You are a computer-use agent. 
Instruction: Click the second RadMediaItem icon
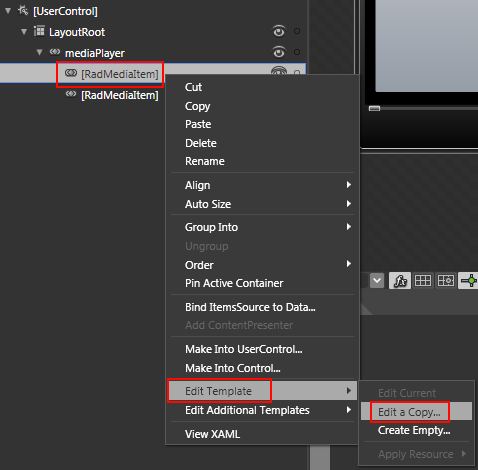click(71, 94)
